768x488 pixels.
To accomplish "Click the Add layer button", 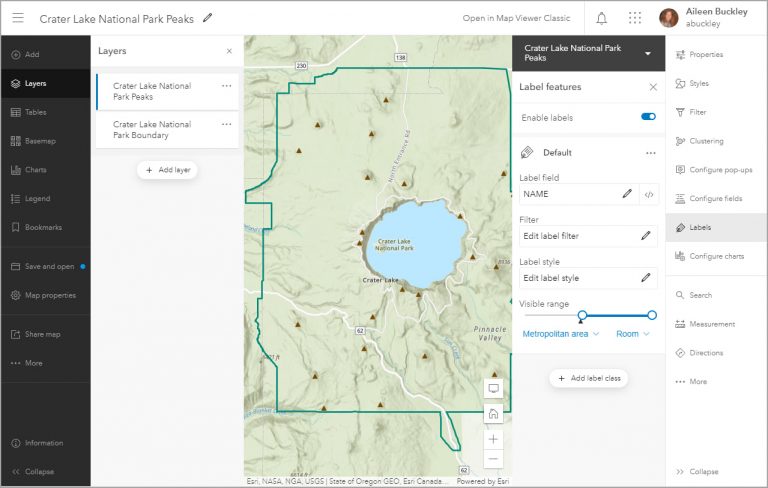I will 167,170.
